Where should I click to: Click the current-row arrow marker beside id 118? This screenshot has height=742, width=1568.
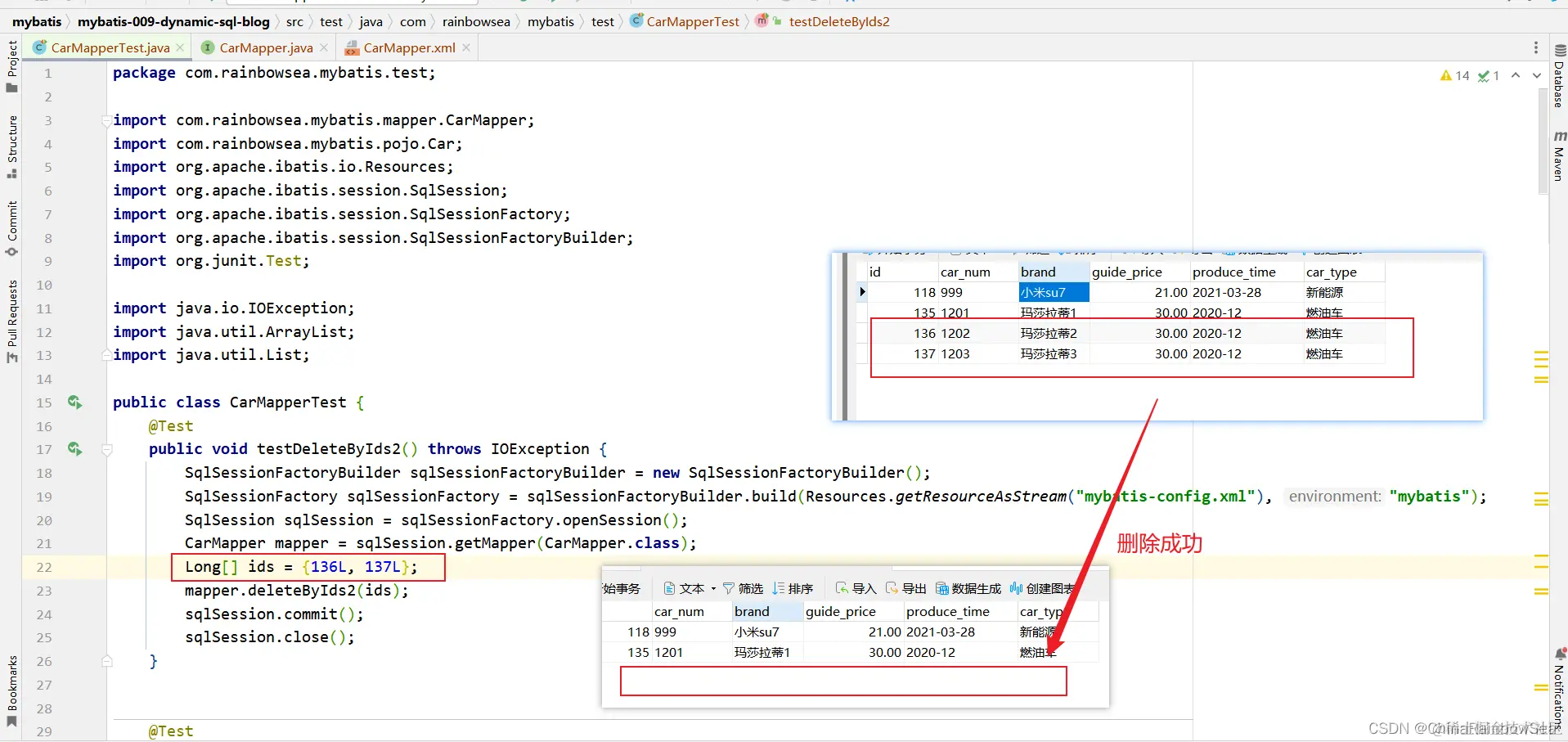pyautogui.click(x=861, y=292)
